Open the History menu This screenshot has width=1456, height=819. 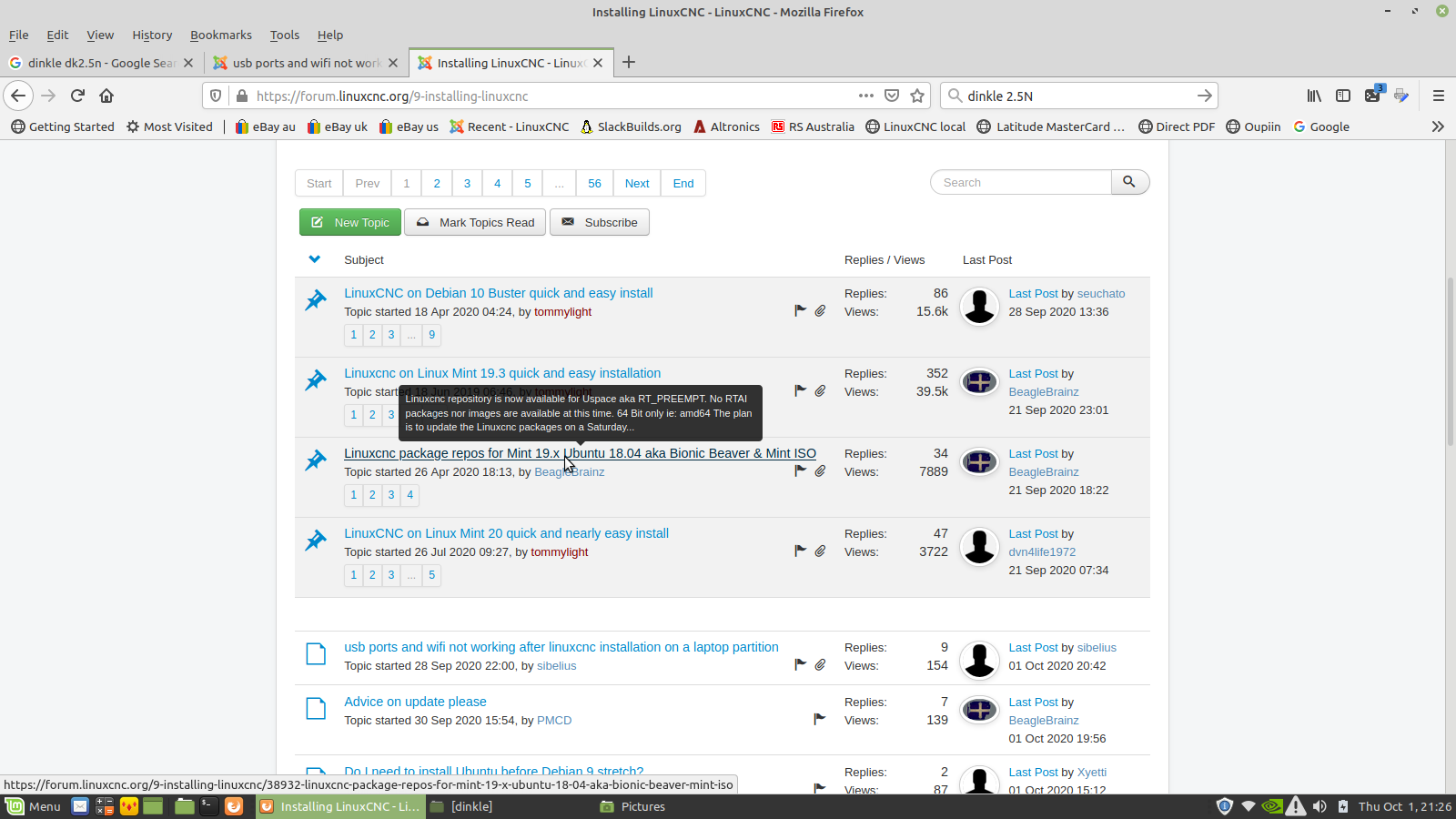[152, 35]
